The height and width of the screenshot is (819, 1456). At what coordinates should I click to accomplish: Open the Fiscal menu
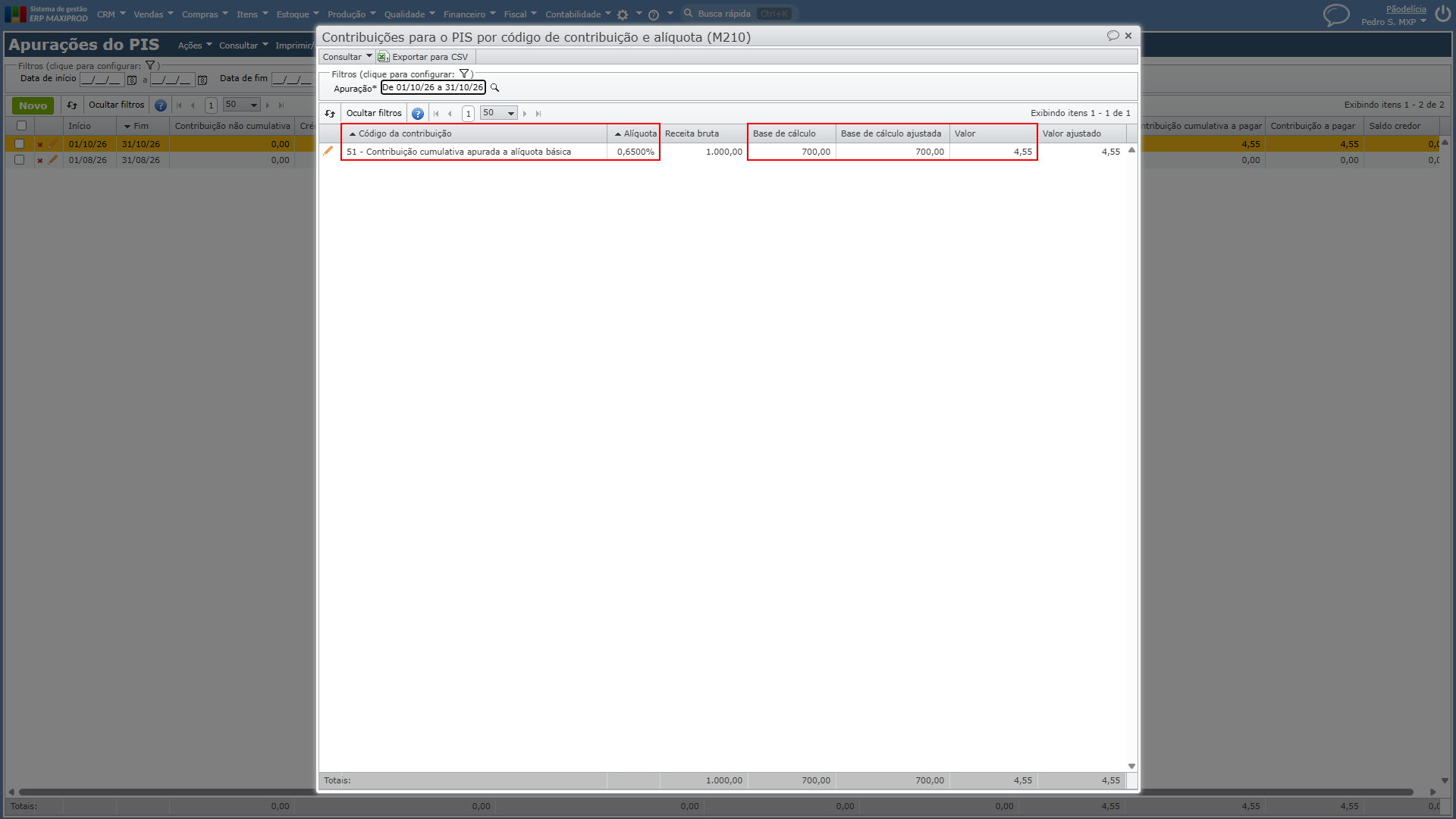pos(520,14)
